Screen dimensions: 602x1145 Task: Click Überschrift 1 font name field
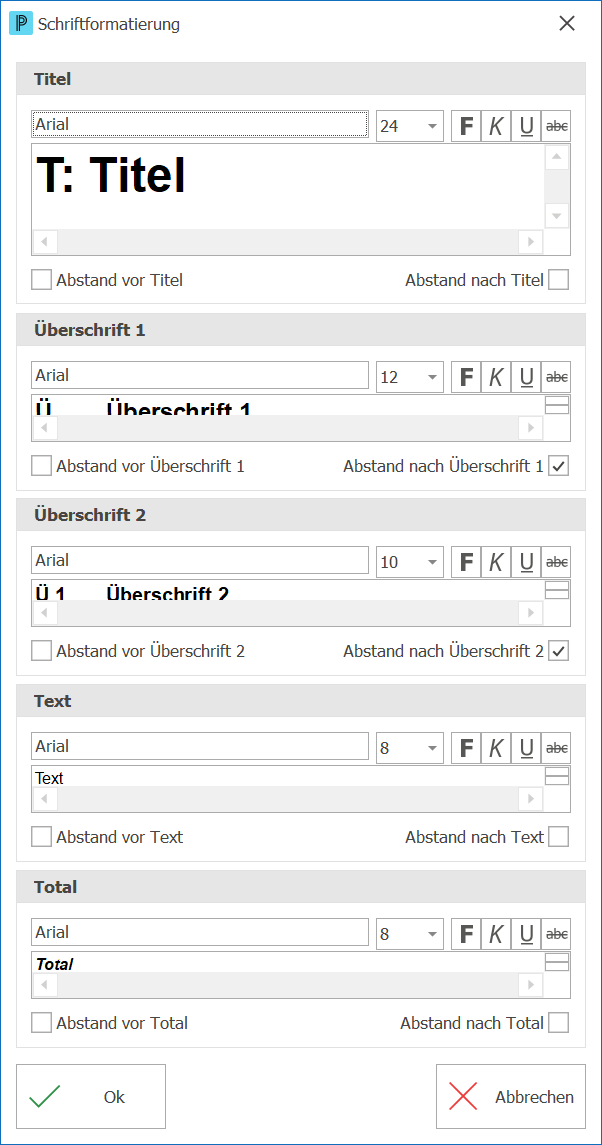click(200, 376)
